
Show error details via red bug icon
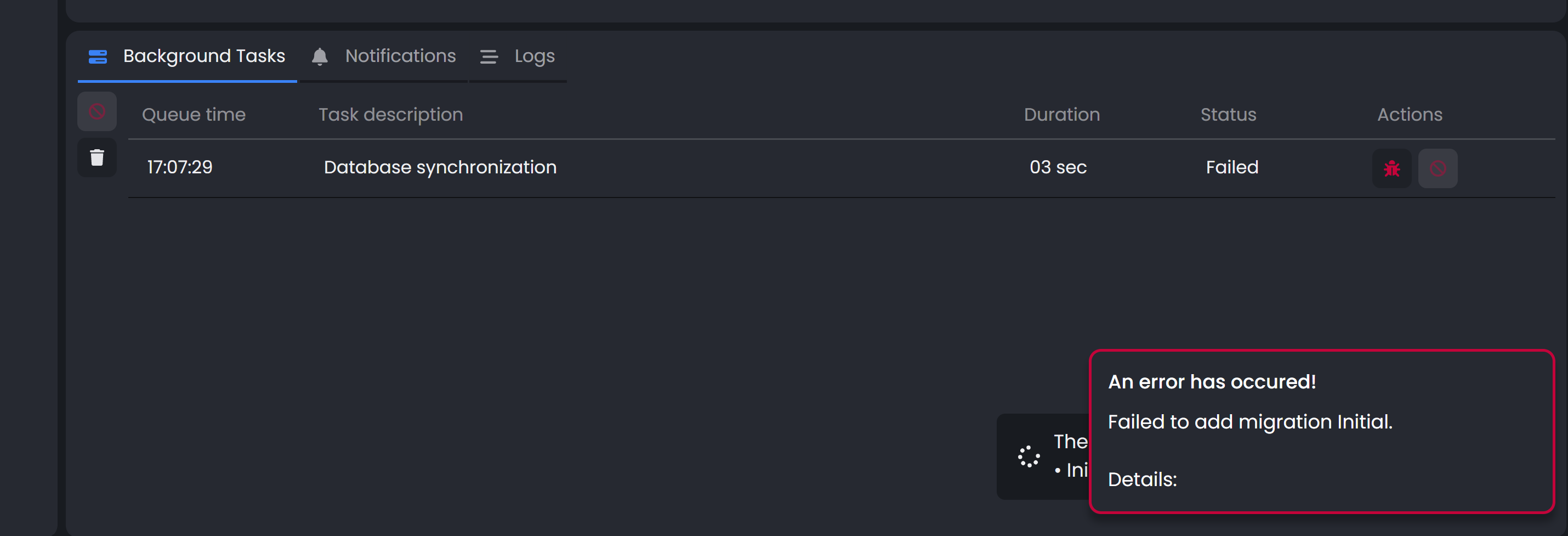1391,168
